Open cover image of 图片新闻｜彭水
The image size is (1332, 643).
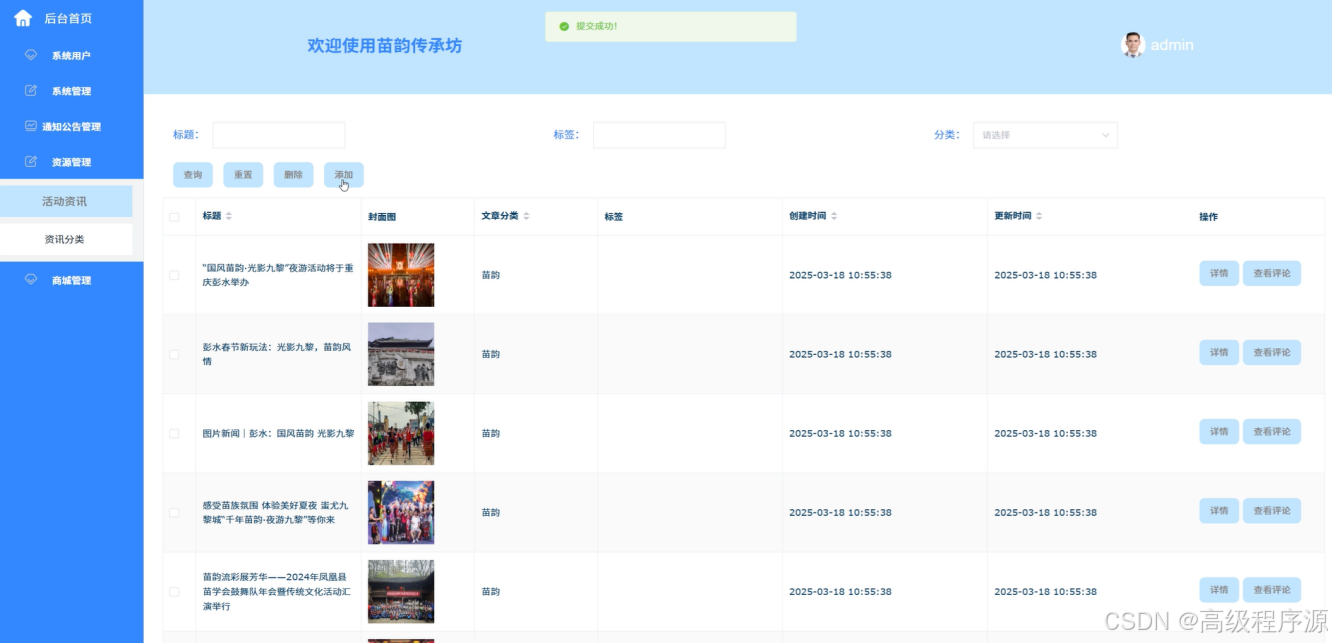pyautogui.click(x=401, y=433)
